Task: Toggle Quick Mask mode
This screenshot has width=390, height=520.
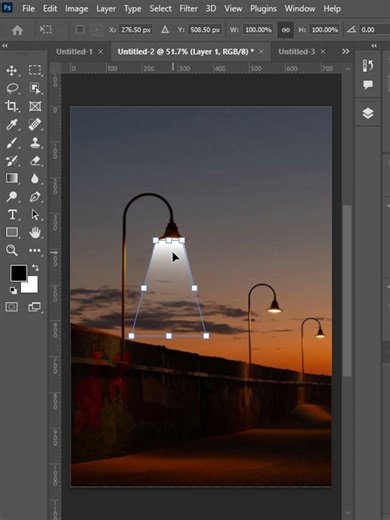Action: click(x=12, y=307)
